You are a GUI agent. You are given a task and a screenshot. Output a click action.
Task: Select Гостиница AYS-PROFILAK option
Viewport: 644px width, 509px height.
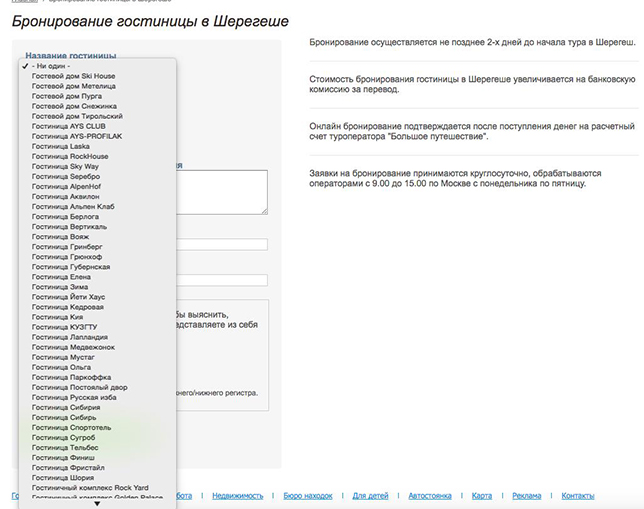tap(97, 136)
